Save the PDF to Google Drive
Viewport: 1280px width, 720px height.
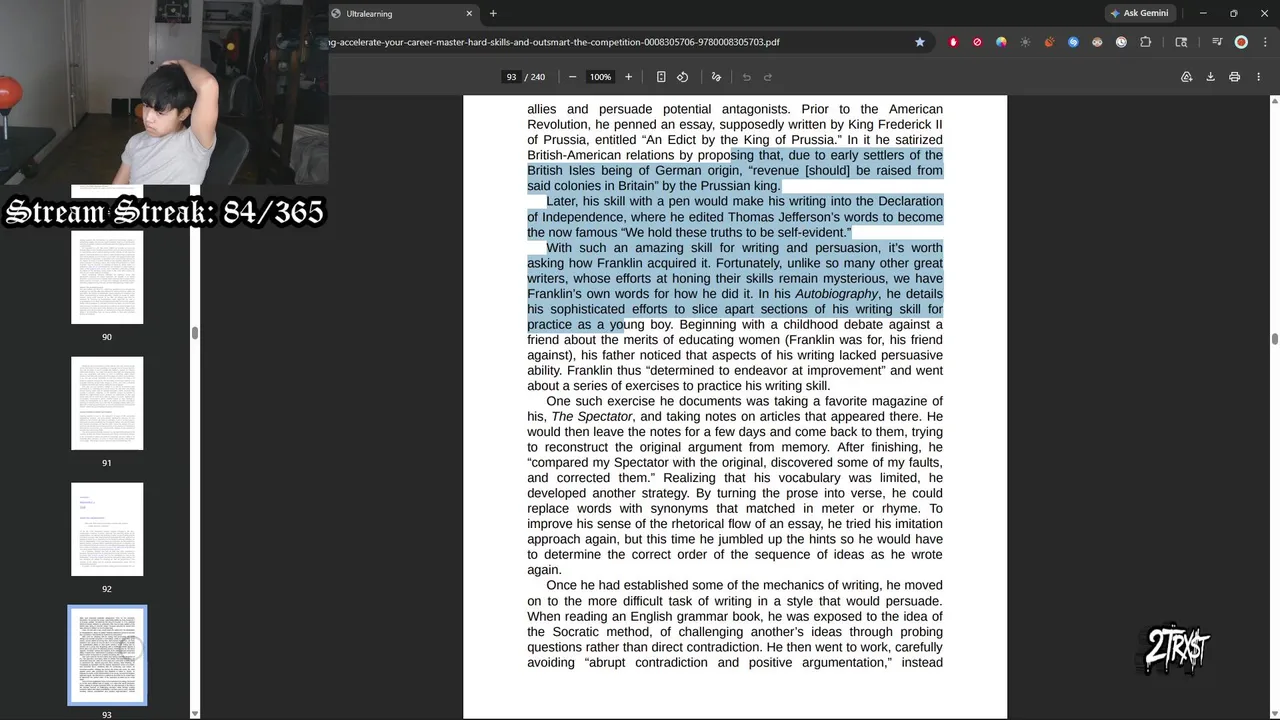[1186, 77]
